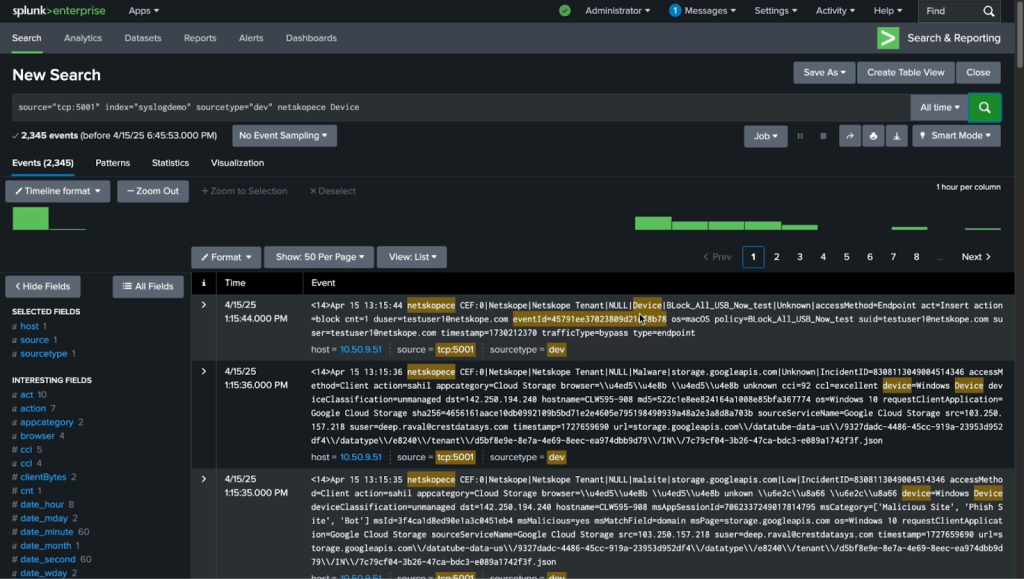Image resolution: width=1024 pixels, height=579 pixels.
Task: Select the Statistics tab
Action: 170,163
